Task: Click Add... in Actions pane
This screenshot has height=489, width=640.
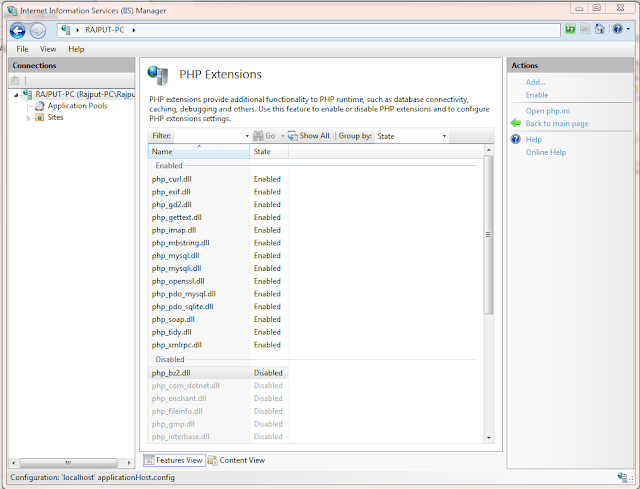Action: click(x=535, y=82)
